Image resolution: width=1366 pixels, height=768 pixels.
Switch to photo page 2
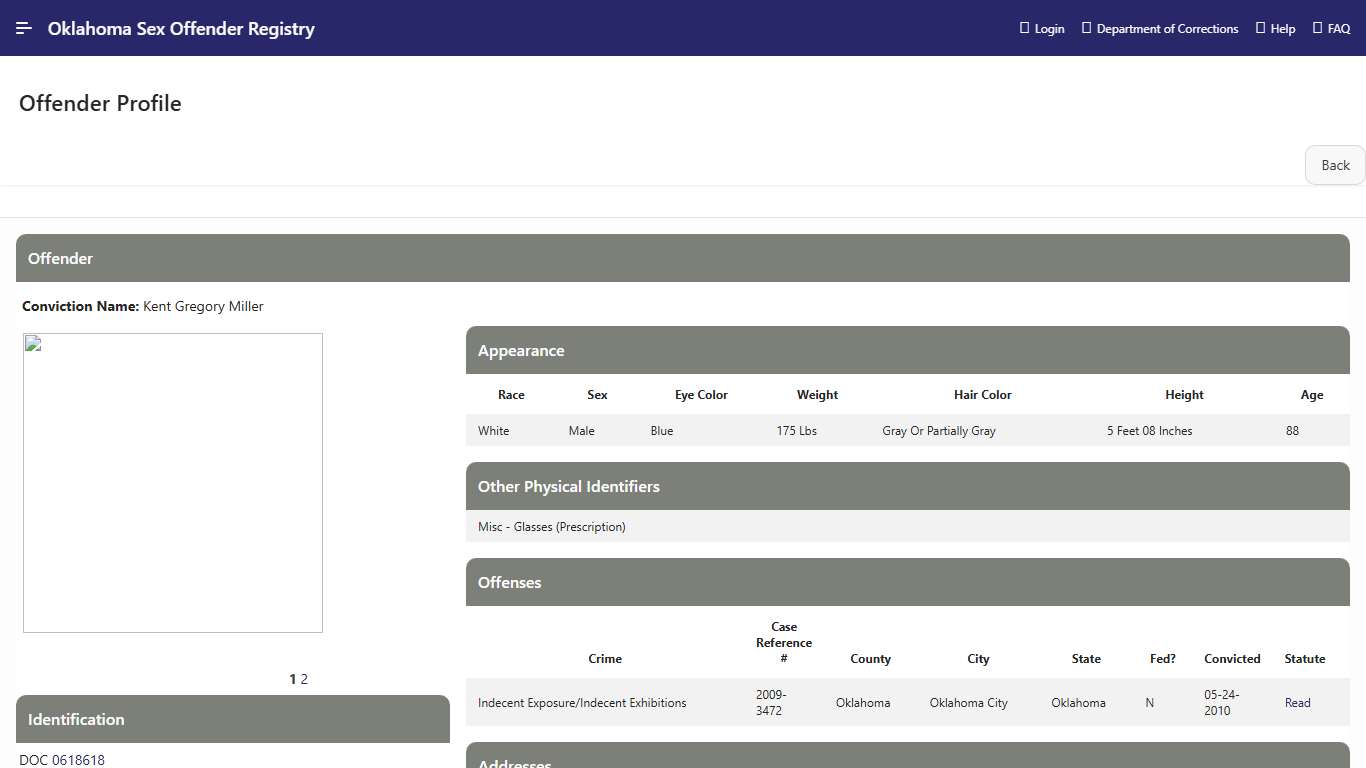[304, 679]
